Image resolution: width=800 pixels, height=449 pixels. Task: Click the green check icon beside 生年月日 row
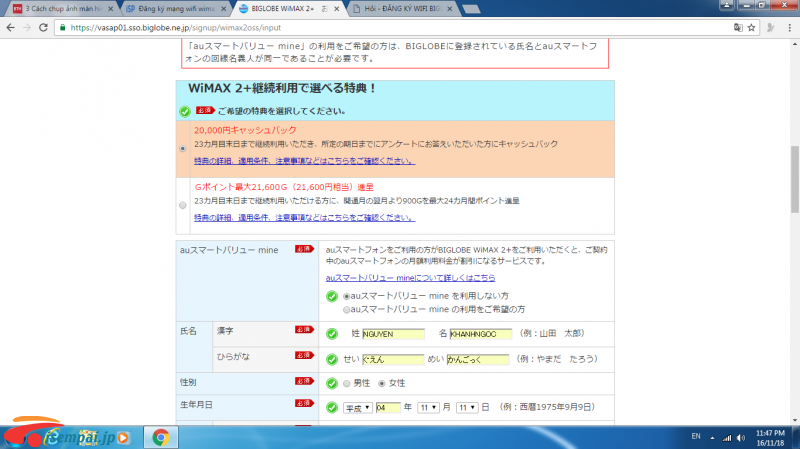click(x=332, y=407)
